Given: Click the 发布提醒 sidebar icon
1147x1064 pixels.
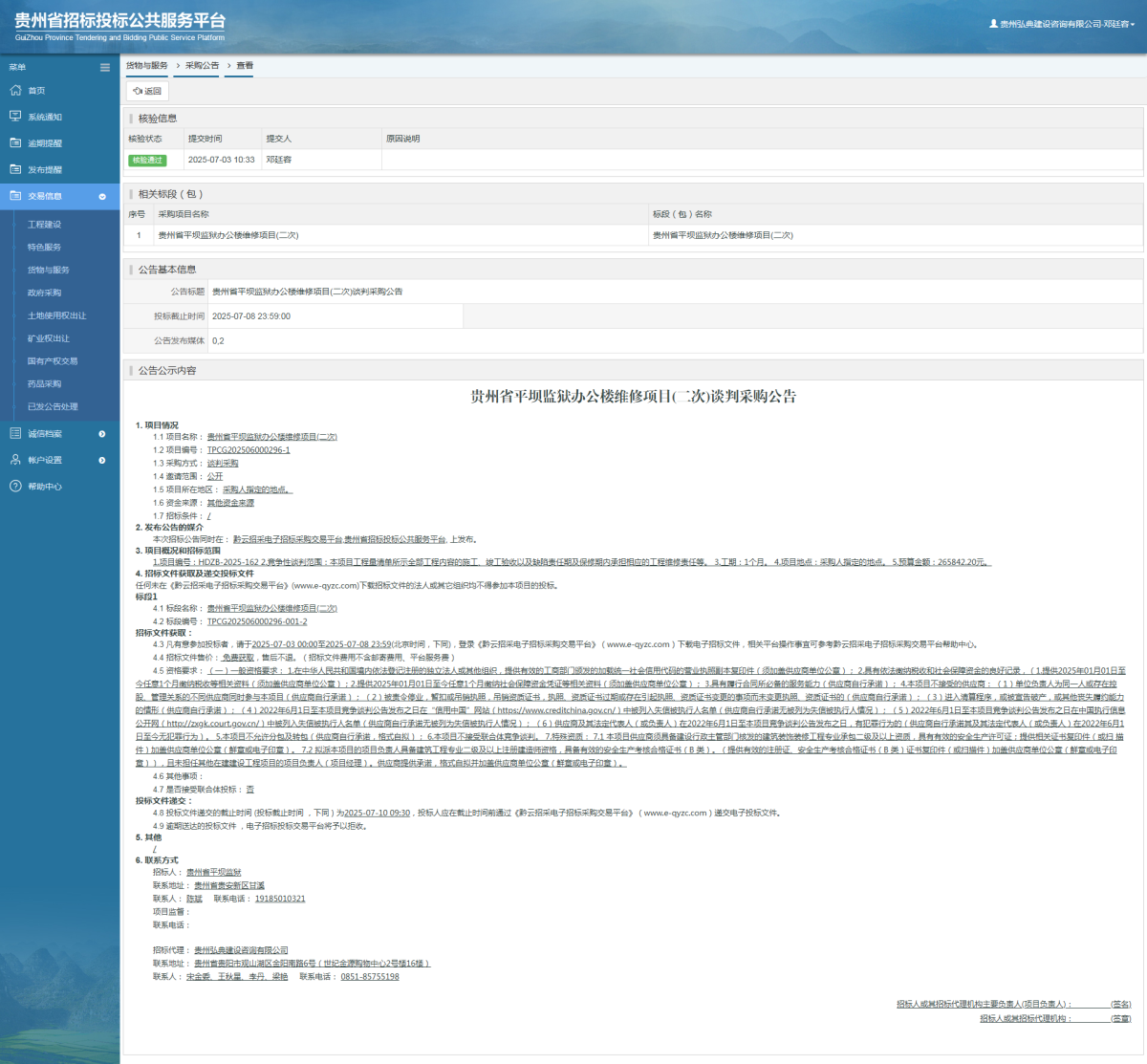Looking at the screenshot, I should click(15, 169).
